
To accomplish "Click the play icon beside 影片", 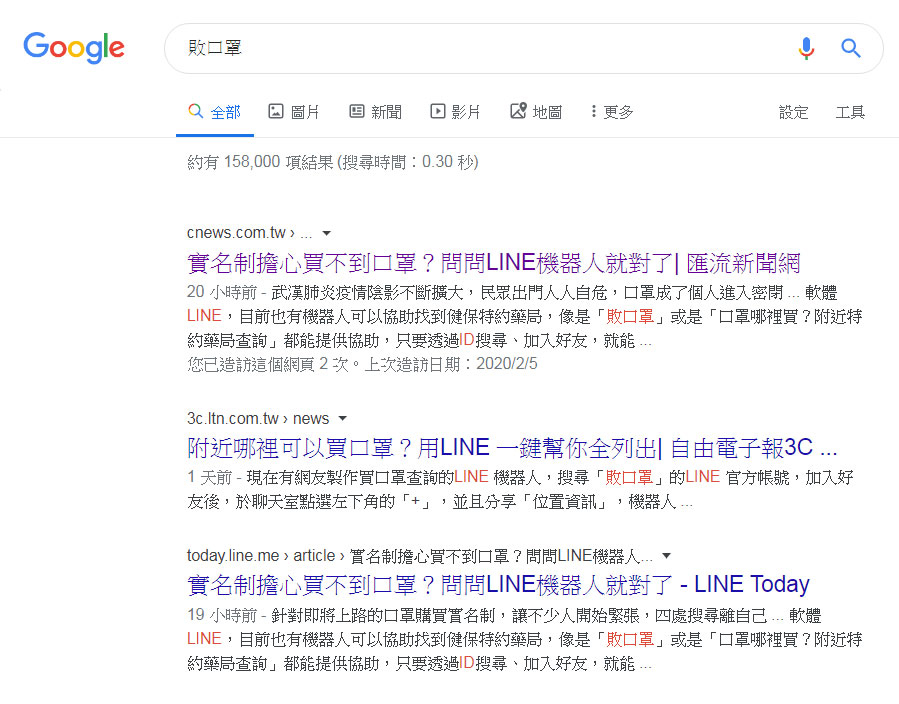I will tap(437, 111).
